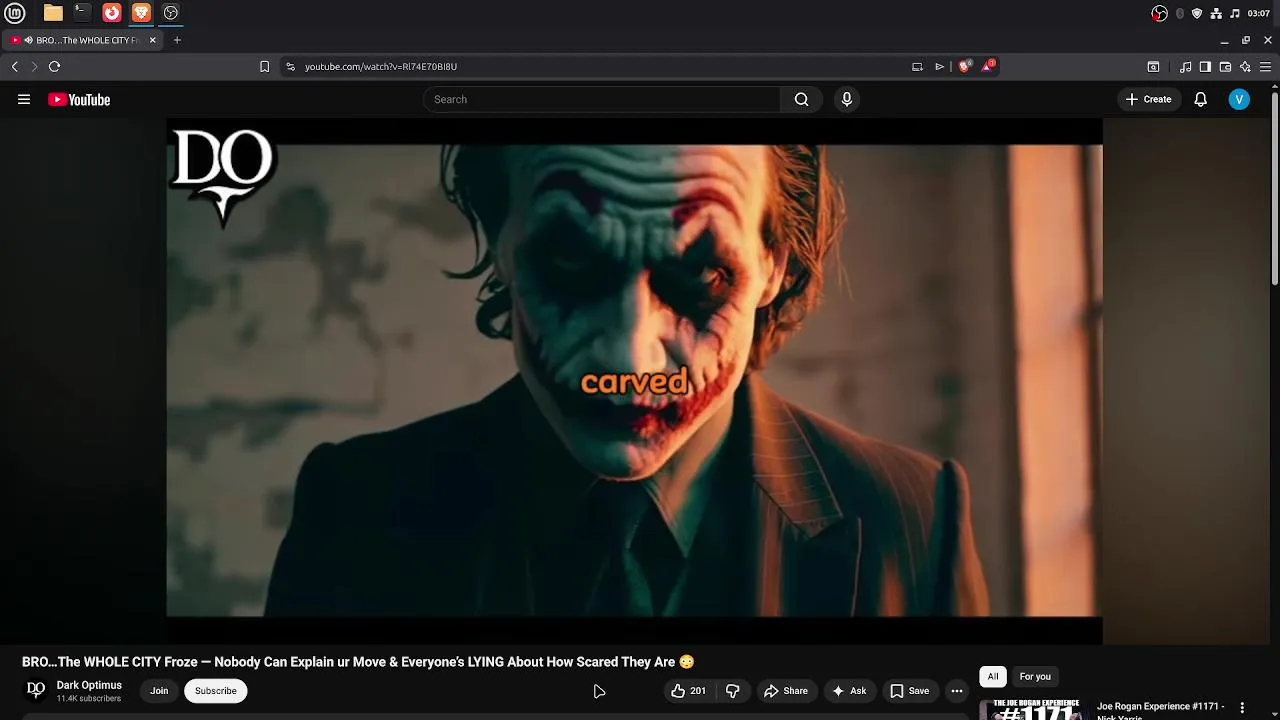Subscribe to Dark Optimus
Screen dimensions: 1280x720
click(216, 691)
